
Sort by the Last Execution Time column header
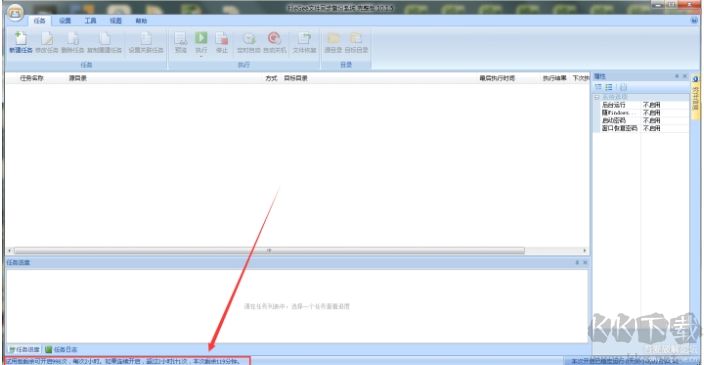[497, 78]
